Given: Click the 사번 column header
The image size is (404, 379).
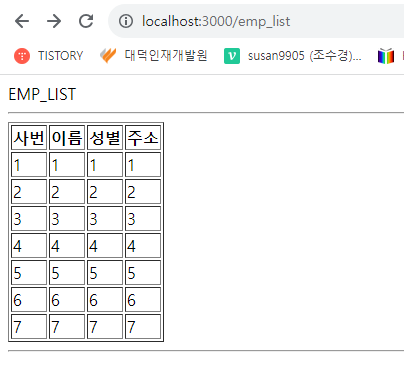Looking at the screenshot, I should (x=29, y=138).
